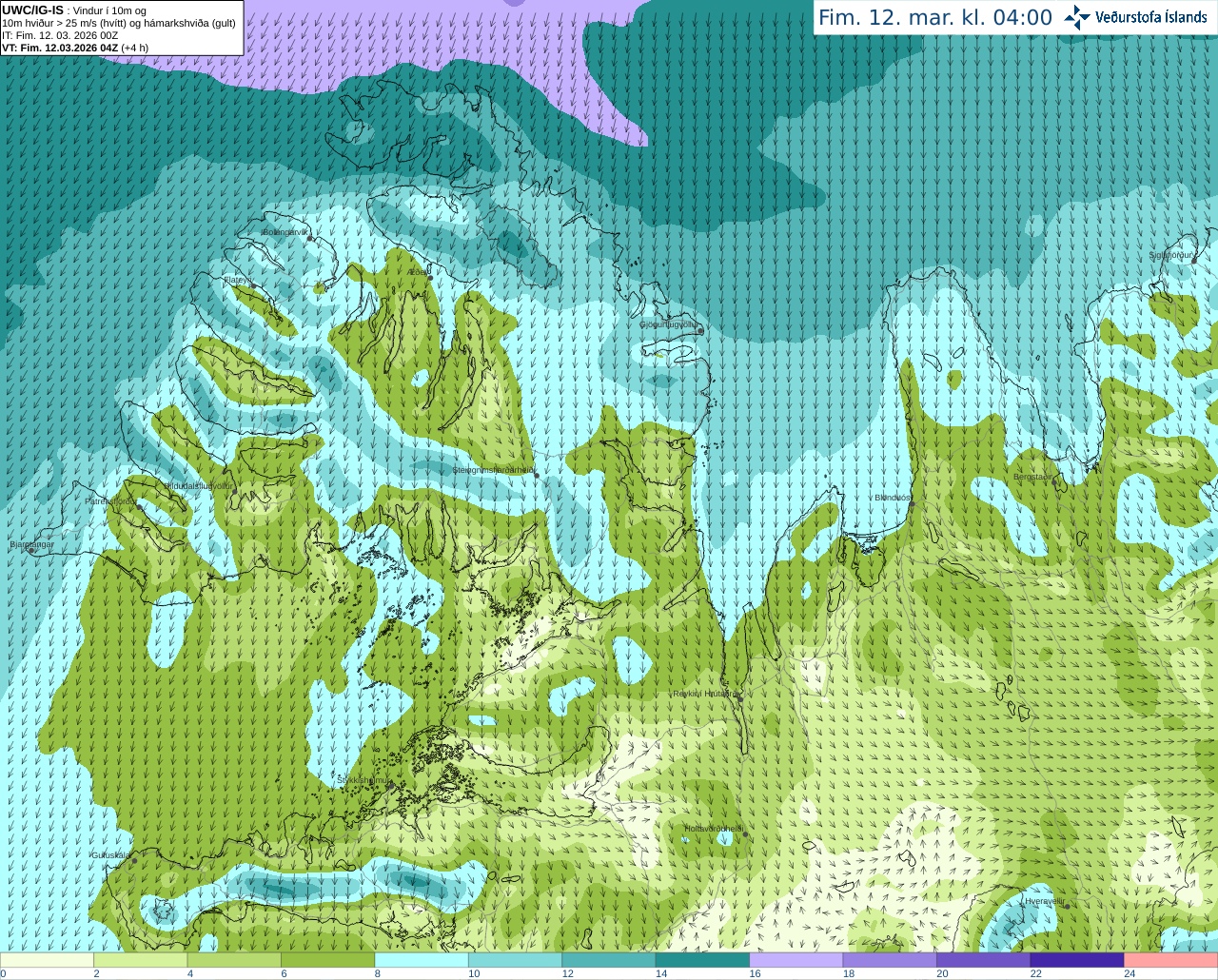Screen dimensions: 1218x980
Task: Click the 'Veðurstofa Íslands' logo text
Action: (1151, 17)
